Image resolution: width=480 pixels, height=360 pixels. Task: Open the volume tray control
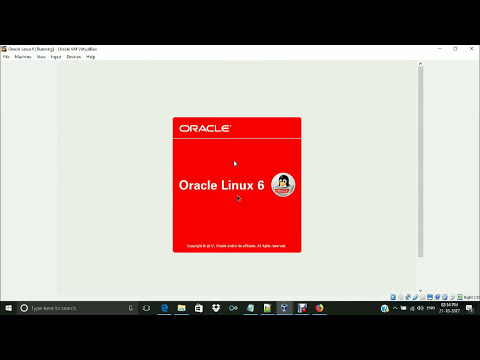tap(420, 308)
